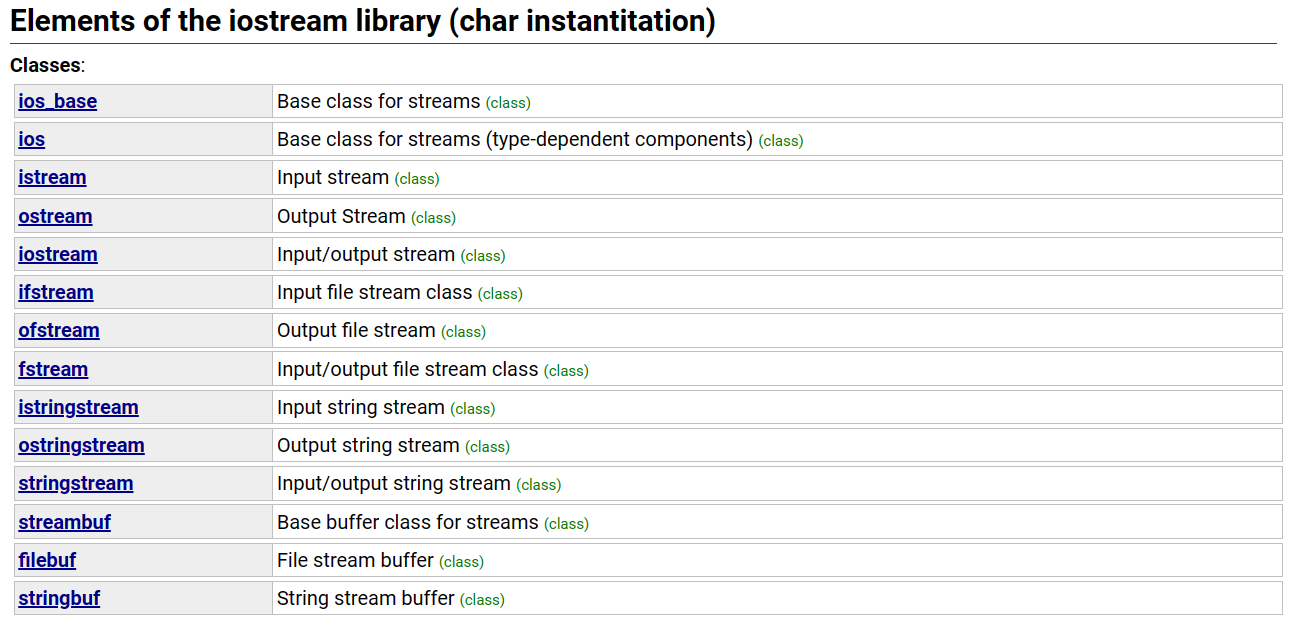
Task: Select the ifstream link
Action: 55,292
